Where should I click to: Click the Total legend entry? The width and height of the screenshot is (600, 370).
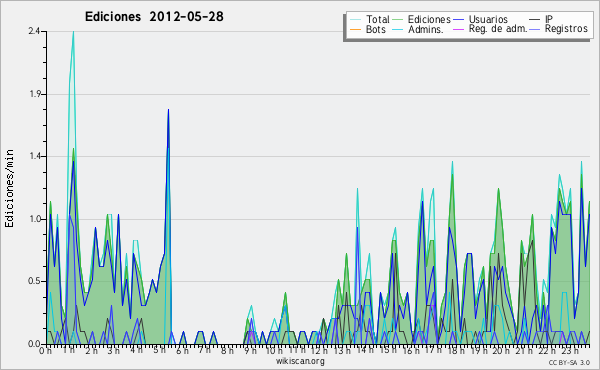pyautogui.click(x=370, y=19)
